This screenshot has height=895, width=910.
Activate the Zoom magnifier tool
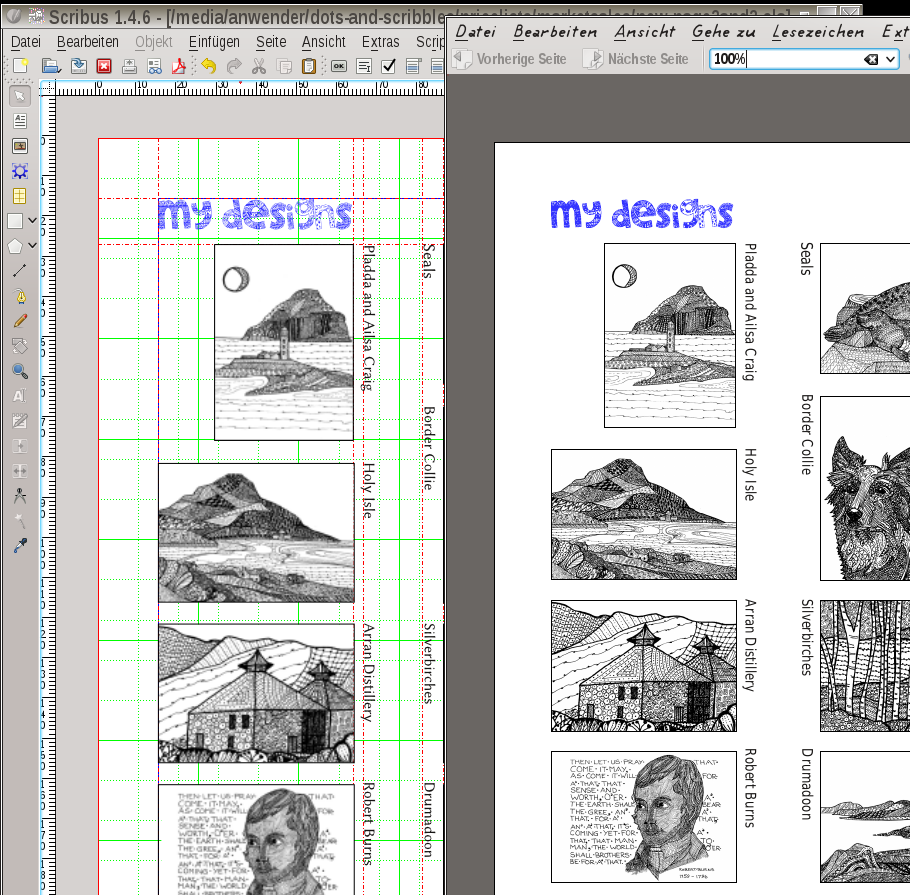[x=20, y=371]
